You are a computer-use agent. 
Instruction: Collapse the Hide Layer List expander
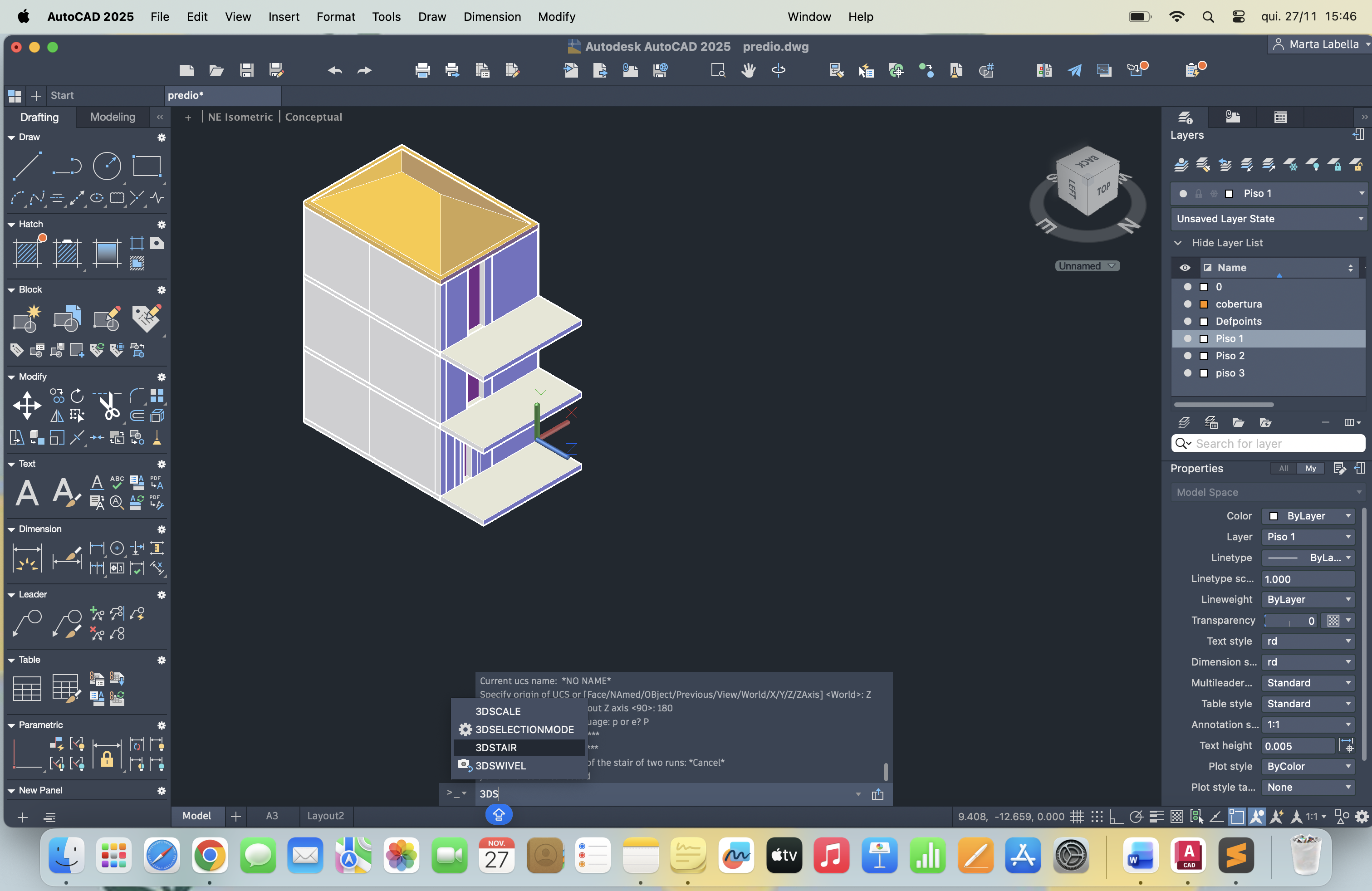(x=1178, y=243)
